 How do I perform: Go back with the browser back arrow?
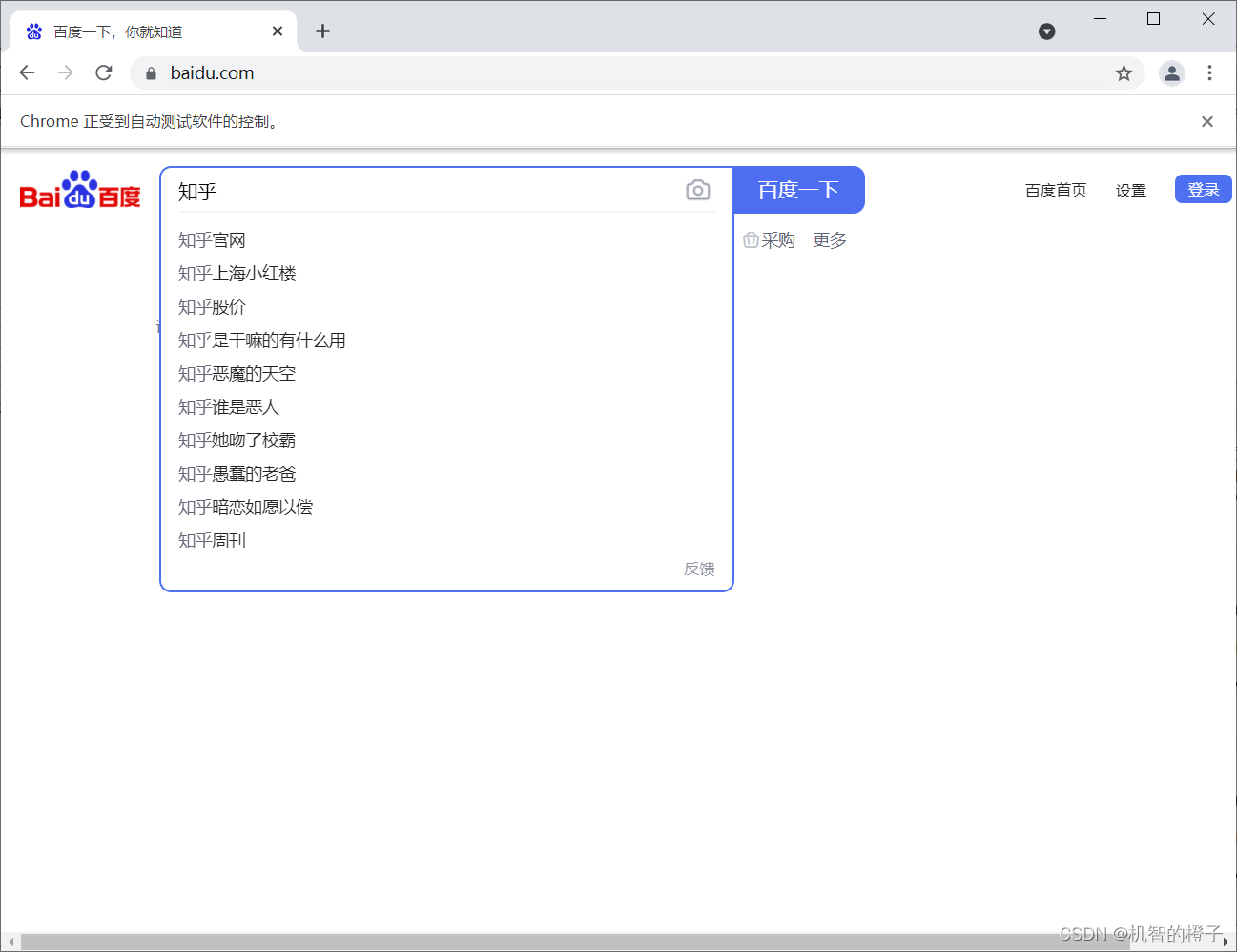click(27, 72)
